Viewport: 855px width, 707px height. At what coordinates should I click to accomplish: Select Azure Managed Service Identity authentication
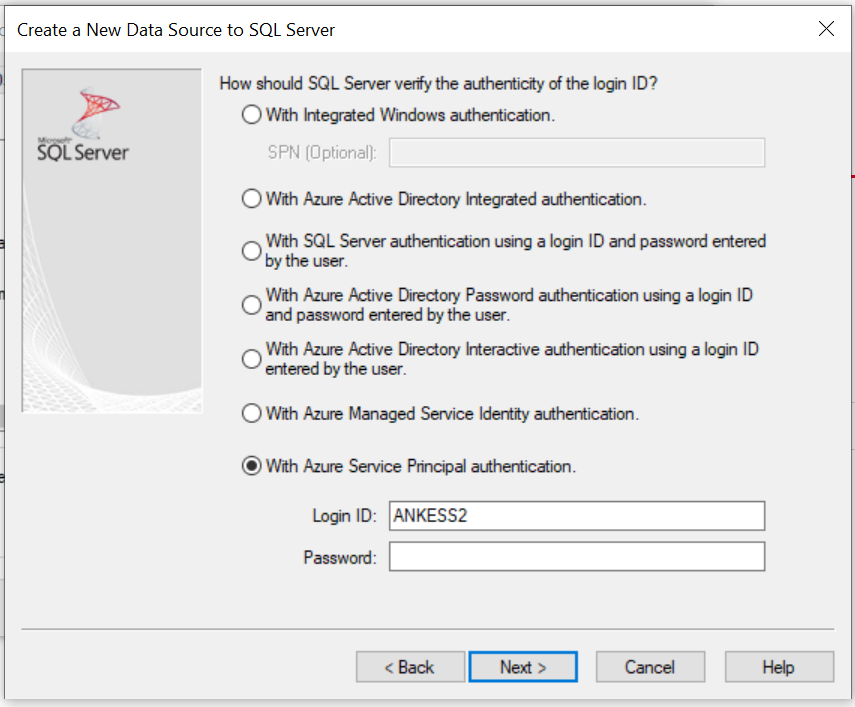click(252, 413)
